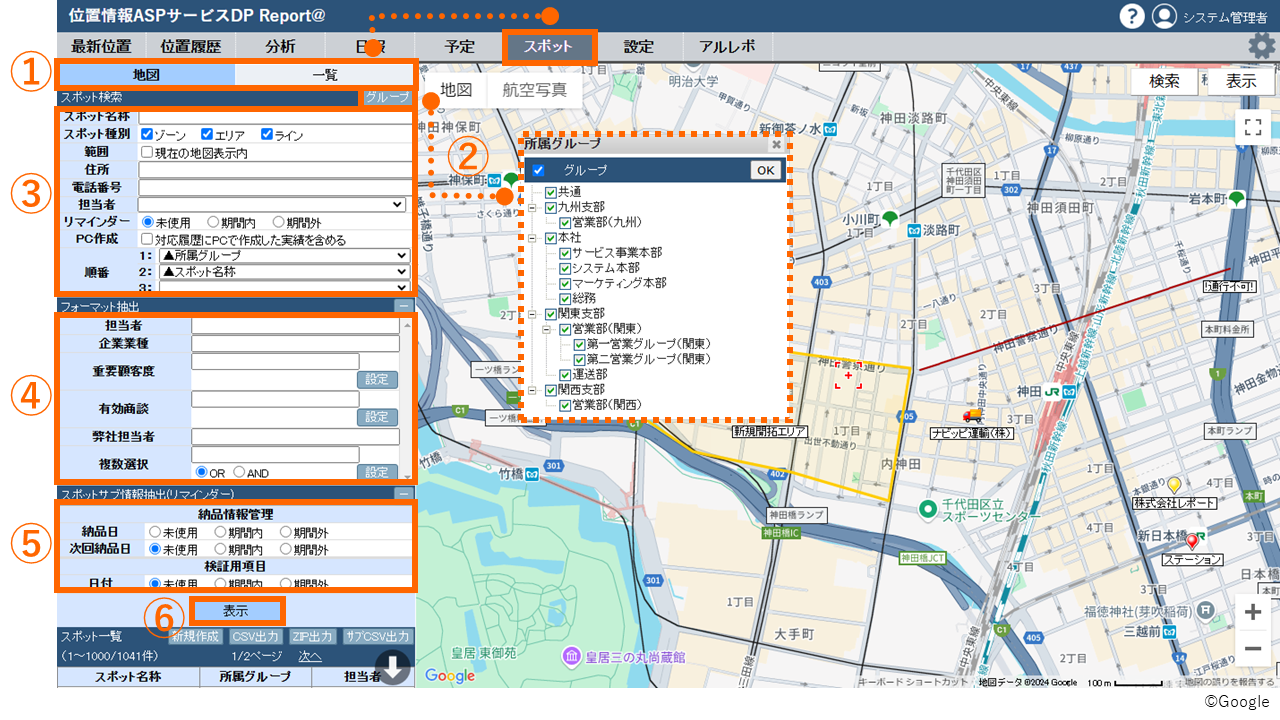Enable 現在の地図表示内 range checkbox
This screenshot has height=720, width=1280.
[147, 152]
